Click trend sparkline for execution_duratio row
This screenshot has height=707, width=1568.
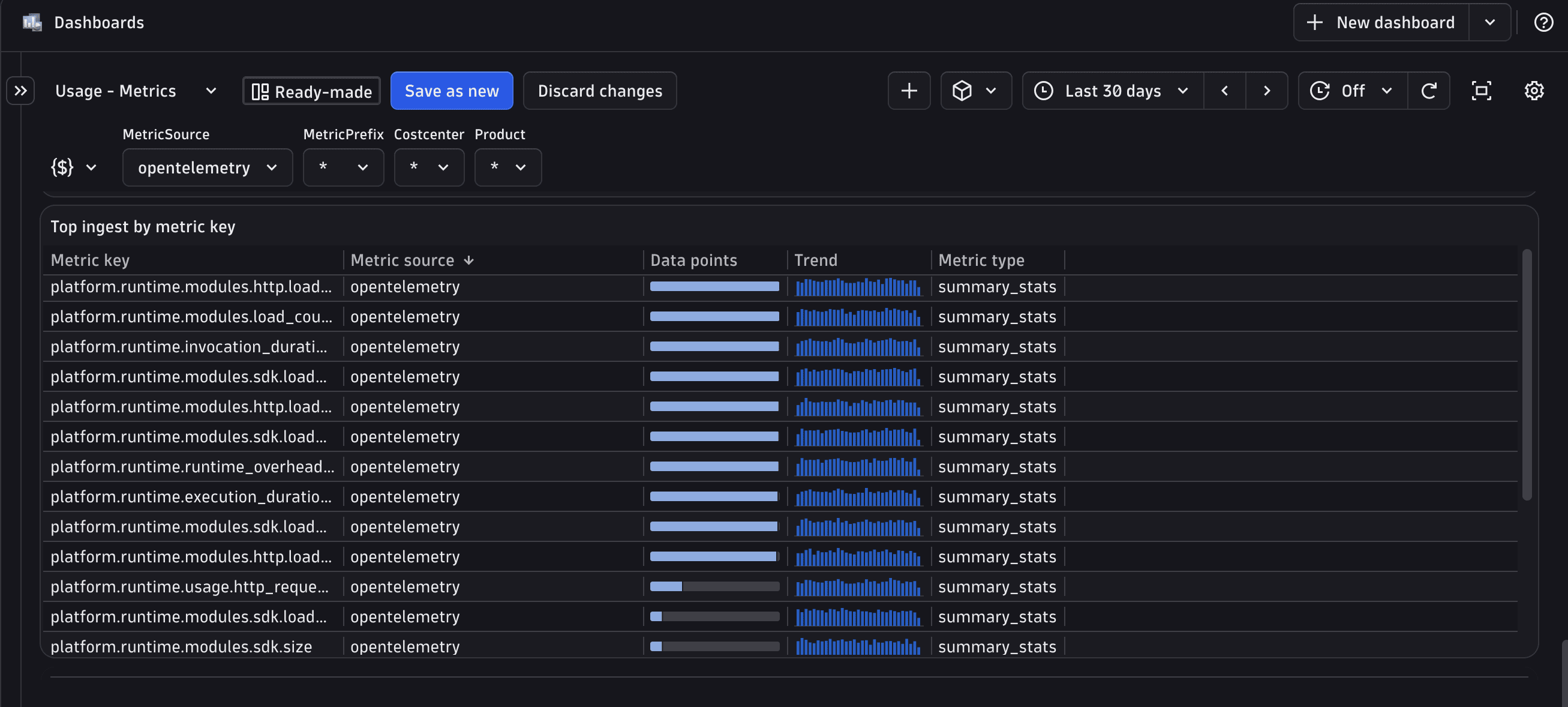(859, 496)
